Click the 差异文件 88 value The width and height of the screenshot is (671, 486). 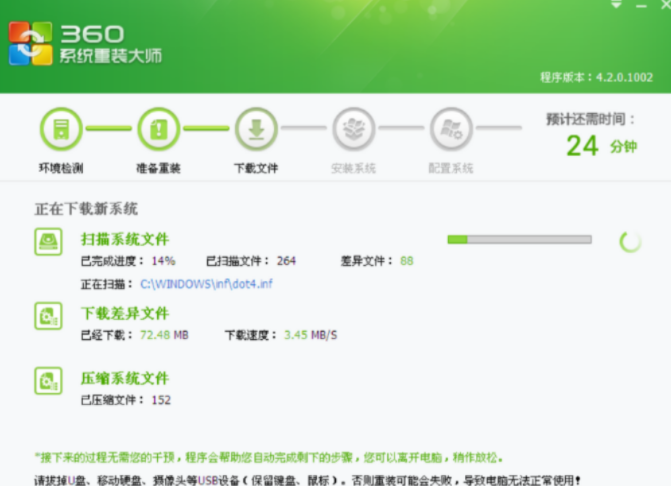(x=407, y=261)
